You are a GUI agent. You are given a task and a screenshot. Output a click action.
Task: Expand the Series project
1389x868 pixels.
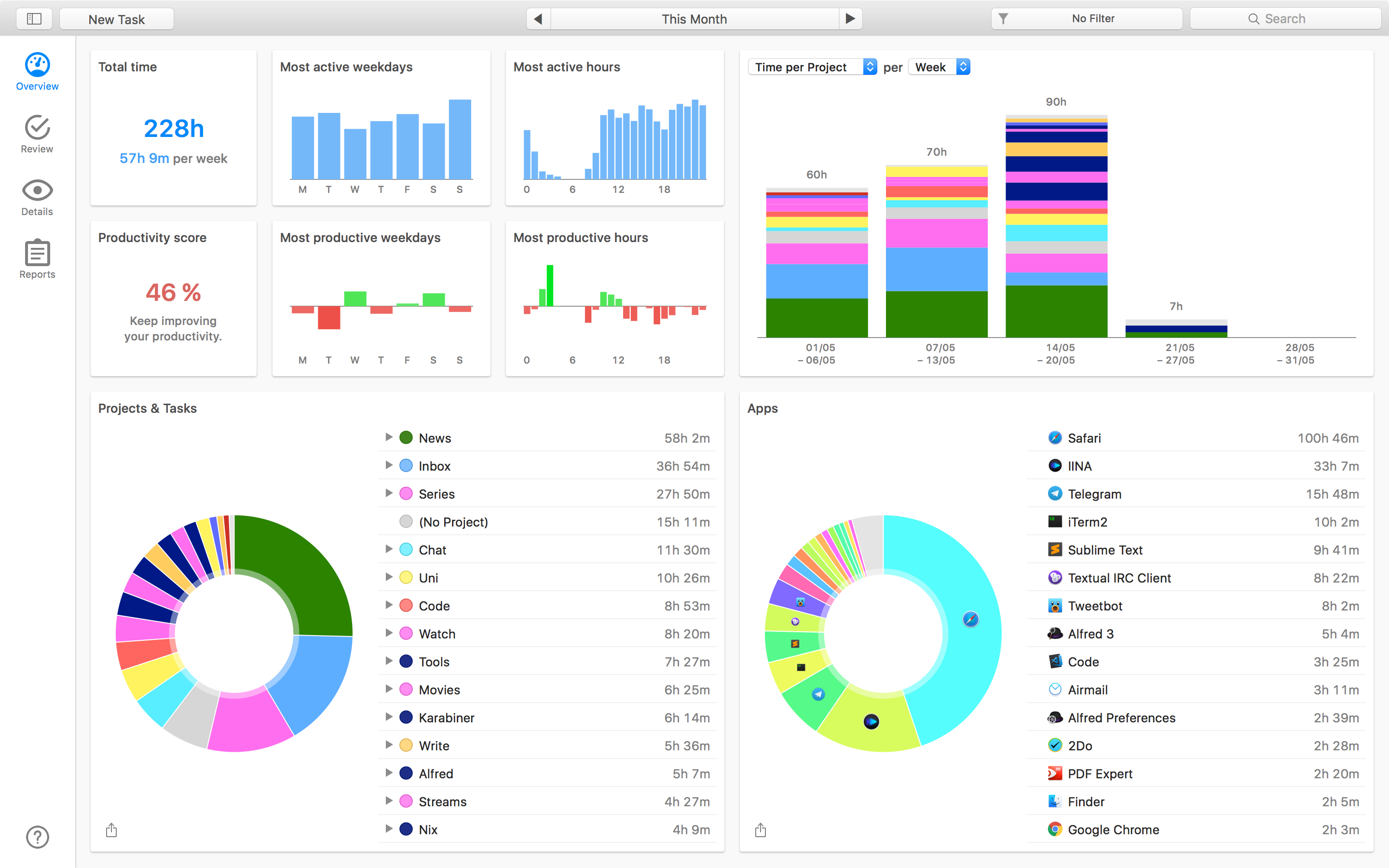(389, 494)
